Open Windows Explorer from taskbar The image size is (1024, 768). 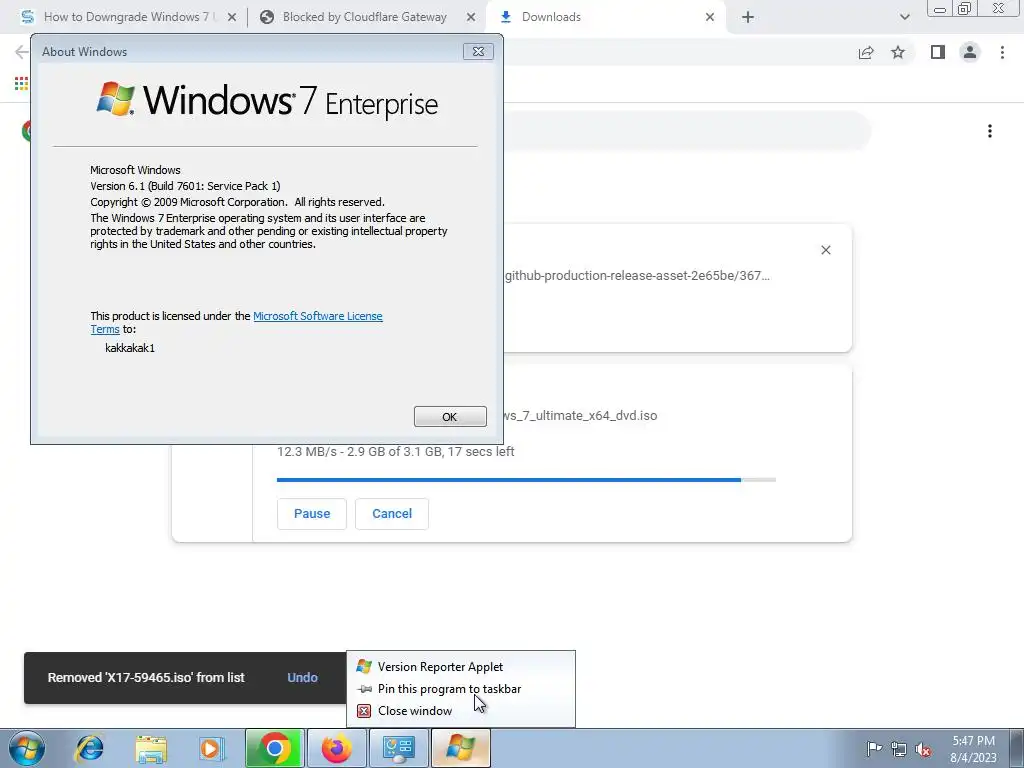pos(151,748)
